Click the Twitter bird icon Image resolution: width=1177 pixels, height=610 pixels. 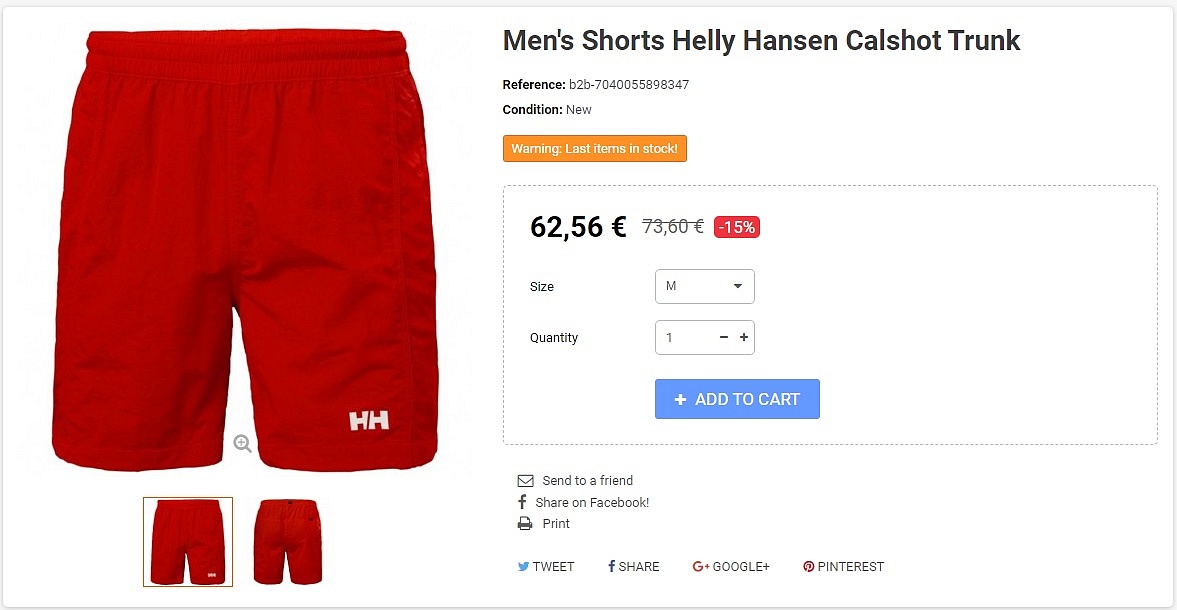523,566
